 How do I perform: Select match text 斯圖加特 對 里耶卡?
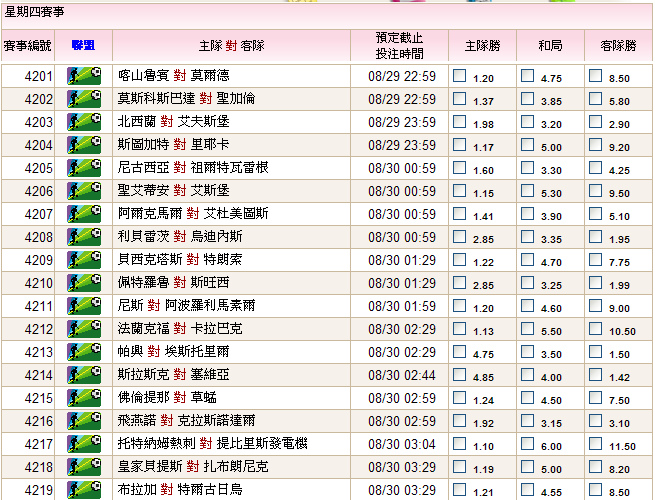click(x=173, y=145)
